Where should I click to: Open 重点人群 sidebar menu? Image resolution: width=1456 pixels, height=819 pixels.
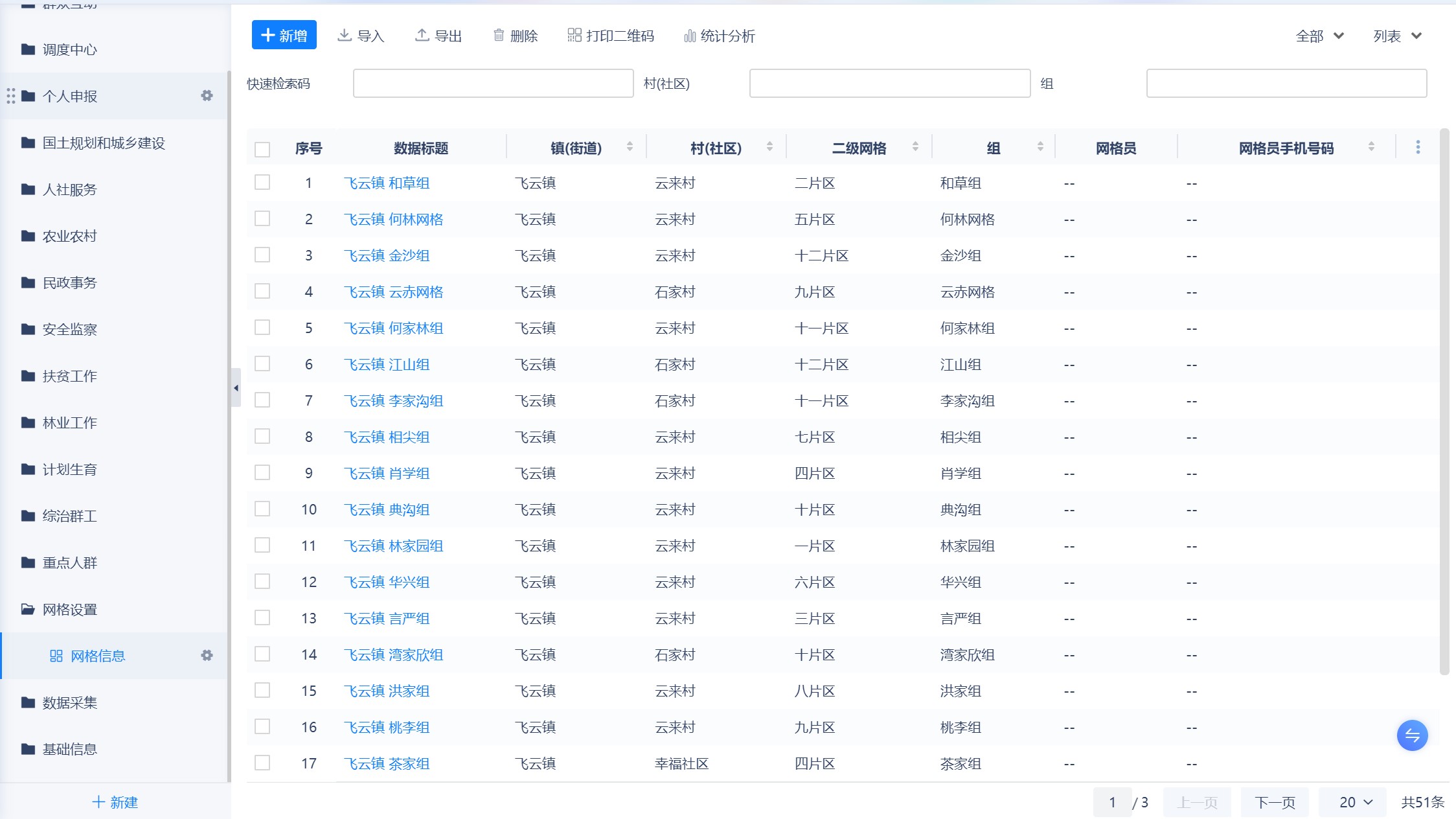[x=114, y=562]
